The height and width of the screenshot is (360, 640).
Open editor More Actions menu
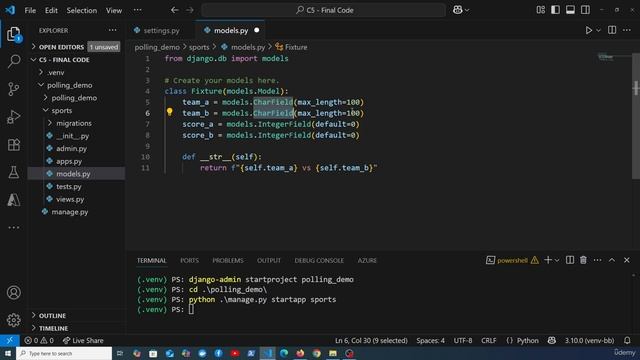[627, 30]
